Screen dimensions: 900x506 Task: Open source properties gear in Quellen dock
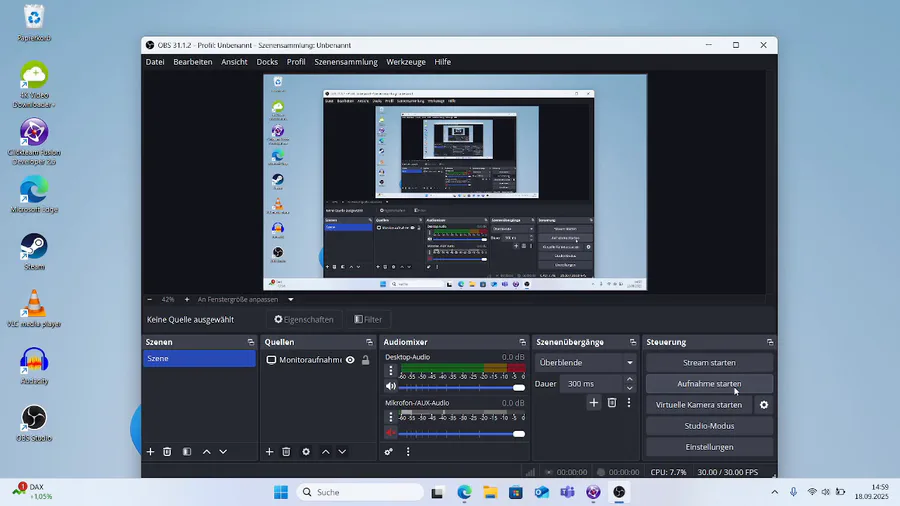[x=306, y=452]
